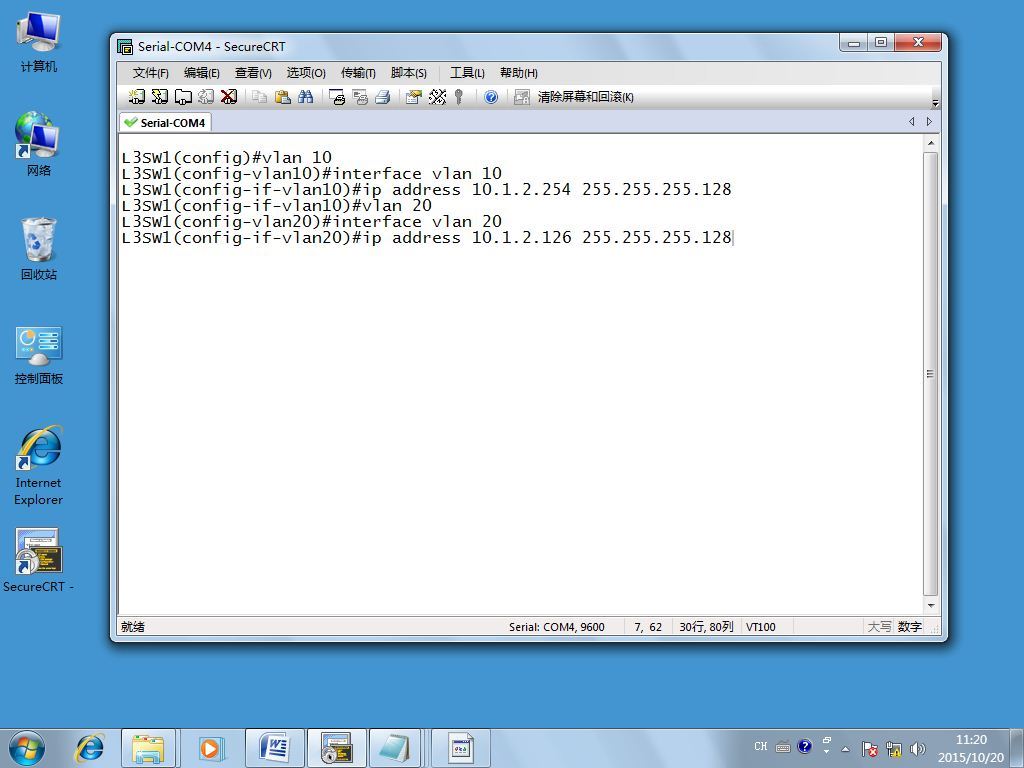Click the Action Center flag tray icon
Screen dimensions: 1024x768
coord(870,749)
